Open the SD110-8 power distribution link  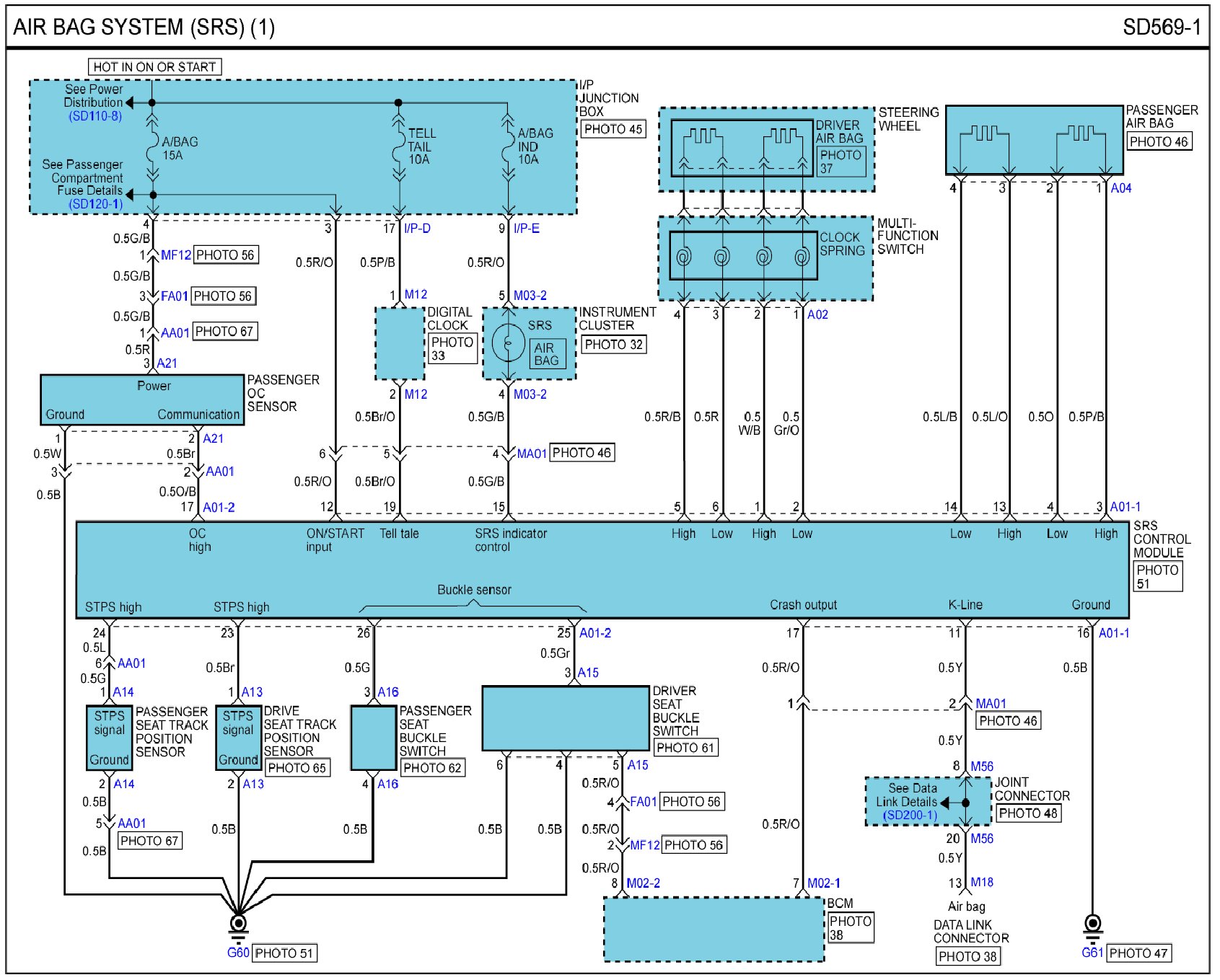click(x=95, y=116)
